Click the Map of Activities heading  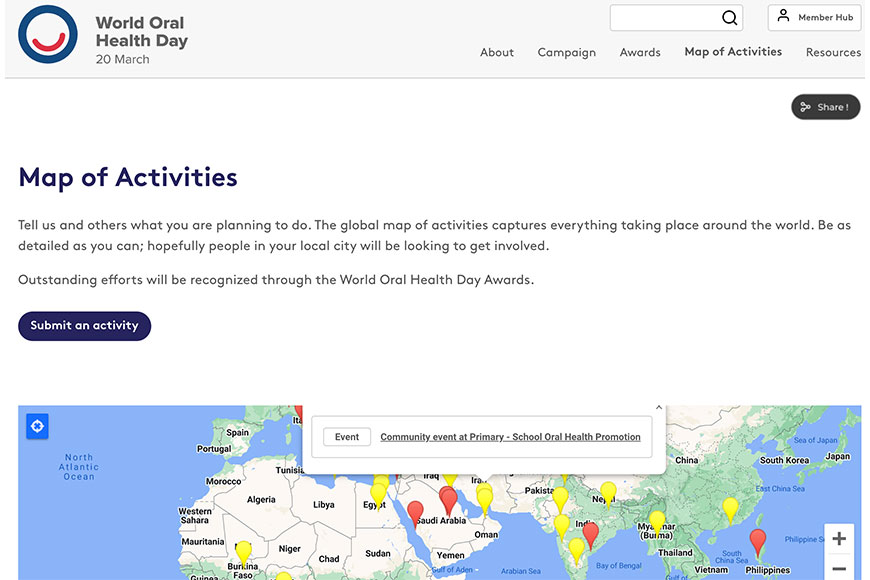click(128, 178)
